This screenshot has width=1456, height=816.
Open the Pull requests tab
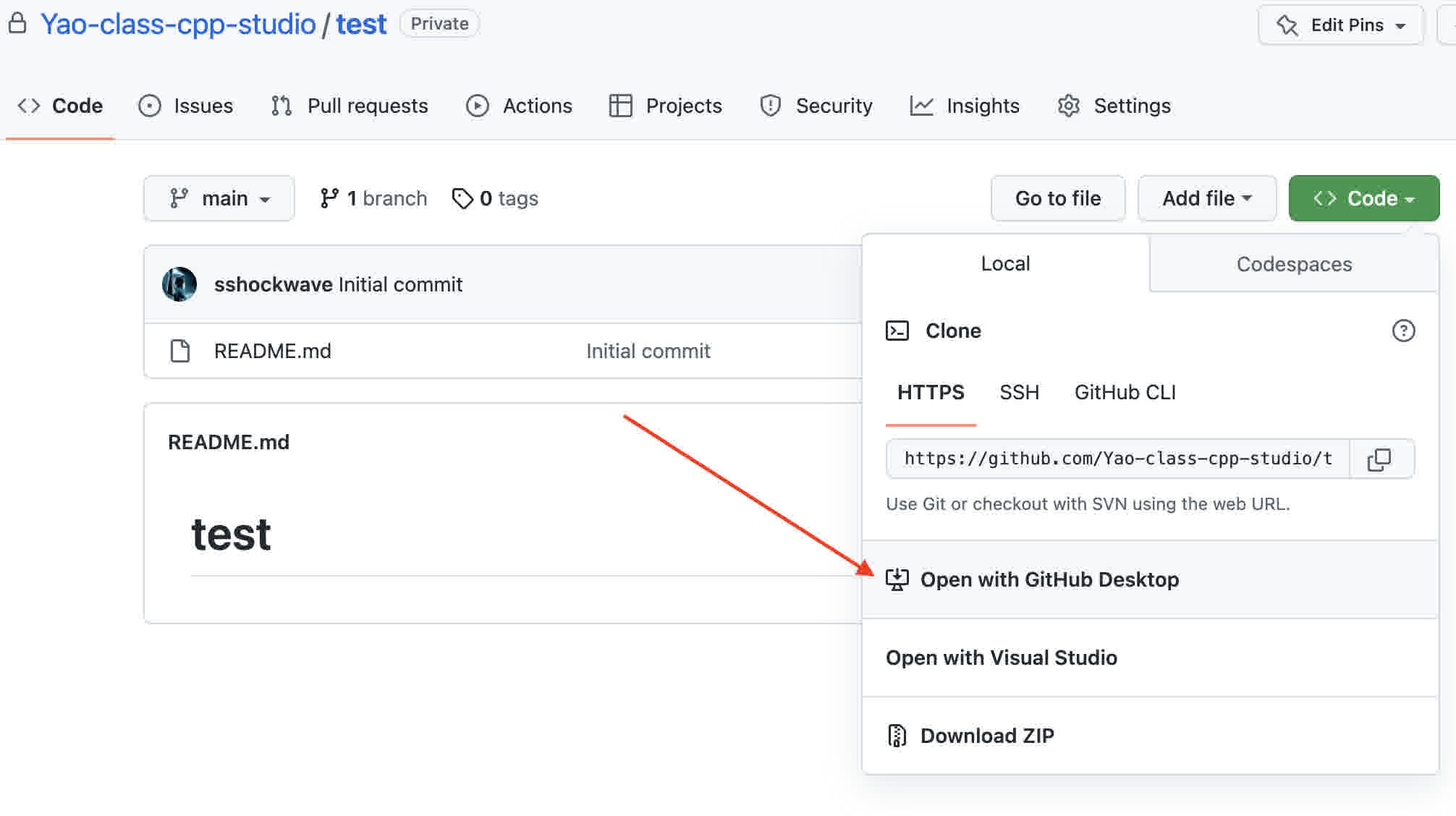point(350,106)
